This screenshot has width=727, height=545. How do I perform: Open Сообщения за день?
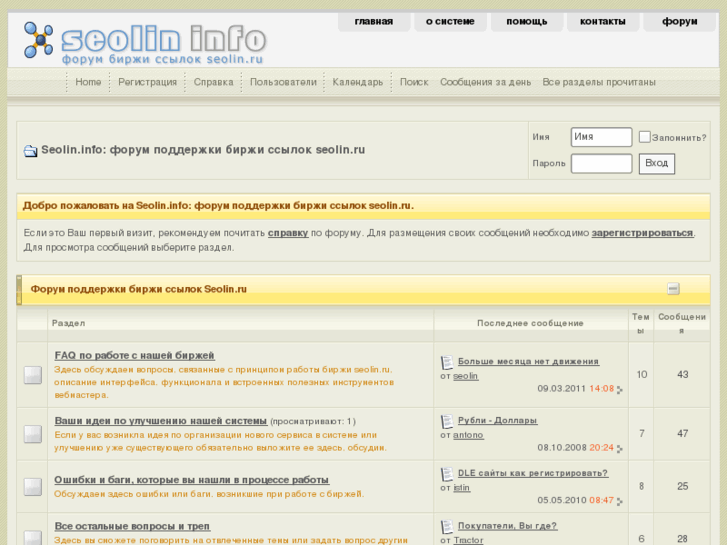[485, 82]
